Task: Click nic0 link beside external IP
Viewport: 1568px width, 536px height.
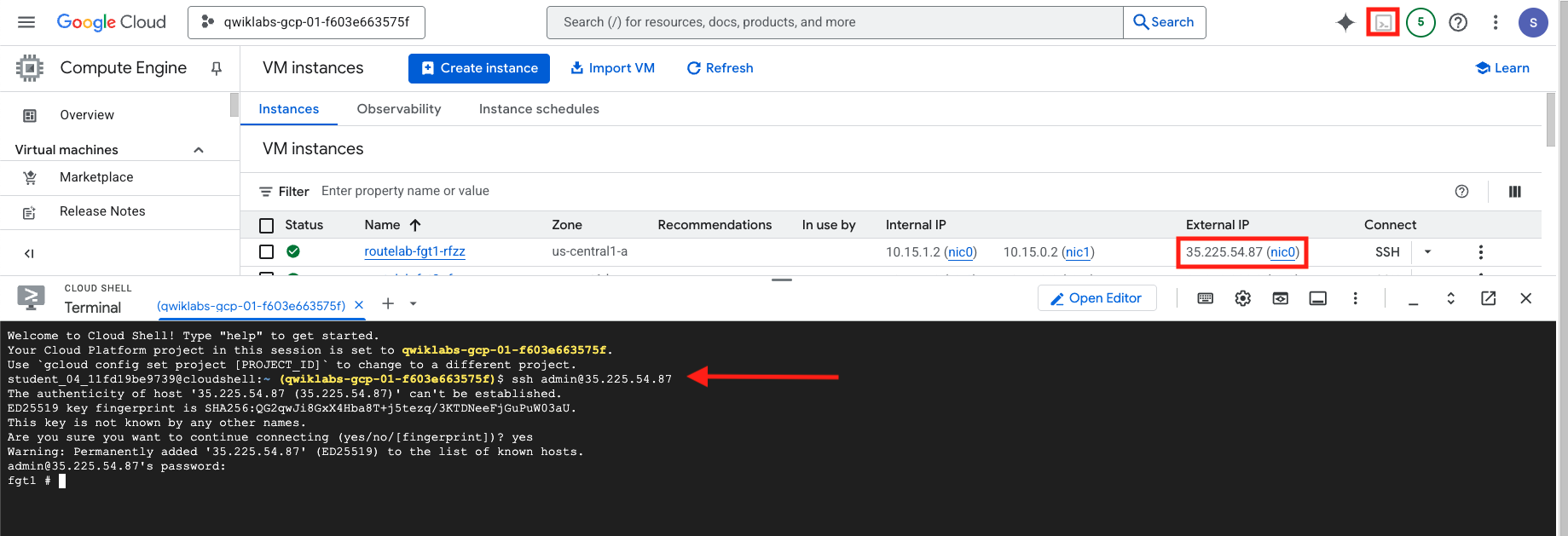Action: click(1283, 252)
